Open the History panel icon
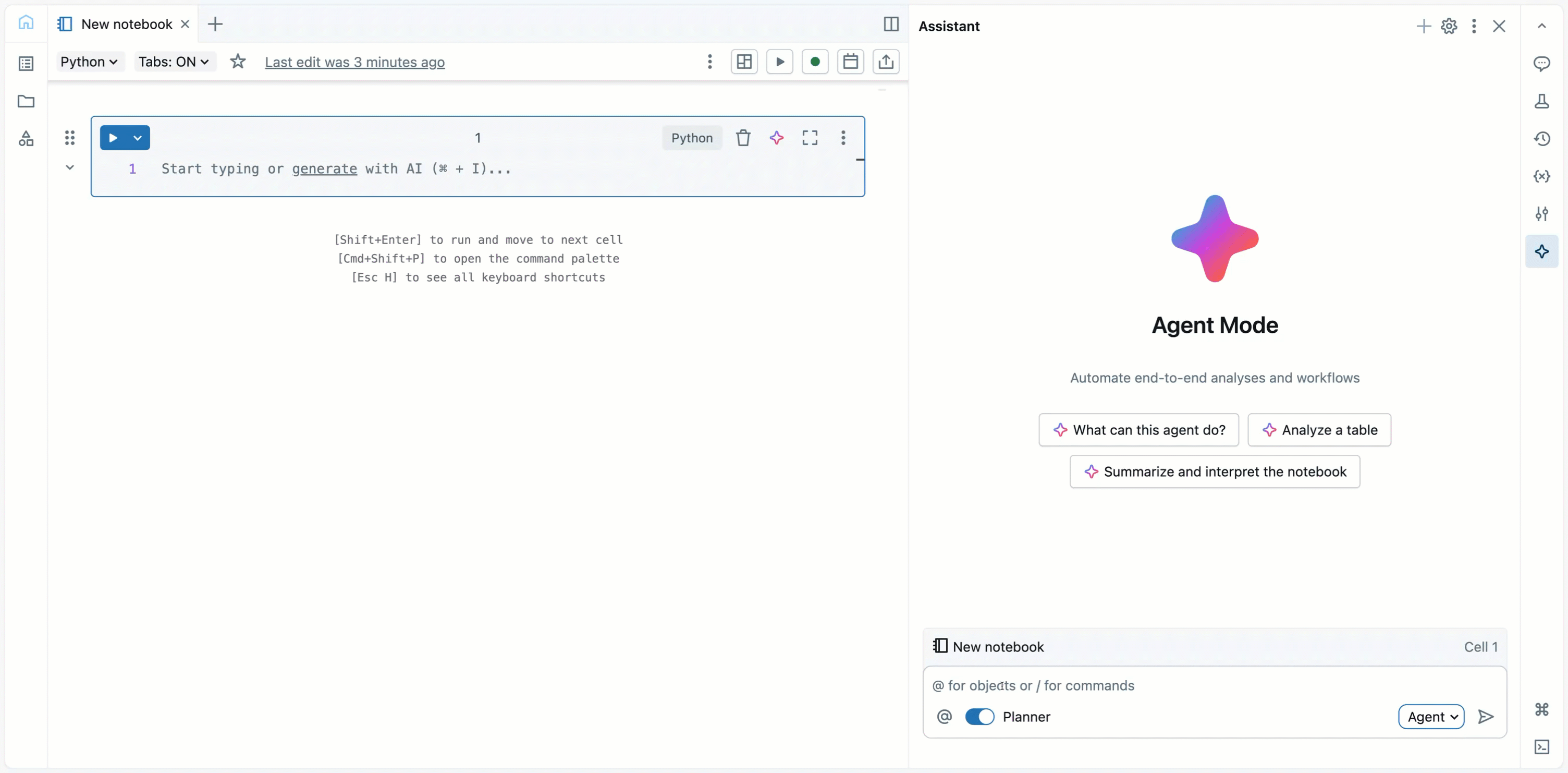This screenshot has width=1568, height=773. tap(1542, 139)
